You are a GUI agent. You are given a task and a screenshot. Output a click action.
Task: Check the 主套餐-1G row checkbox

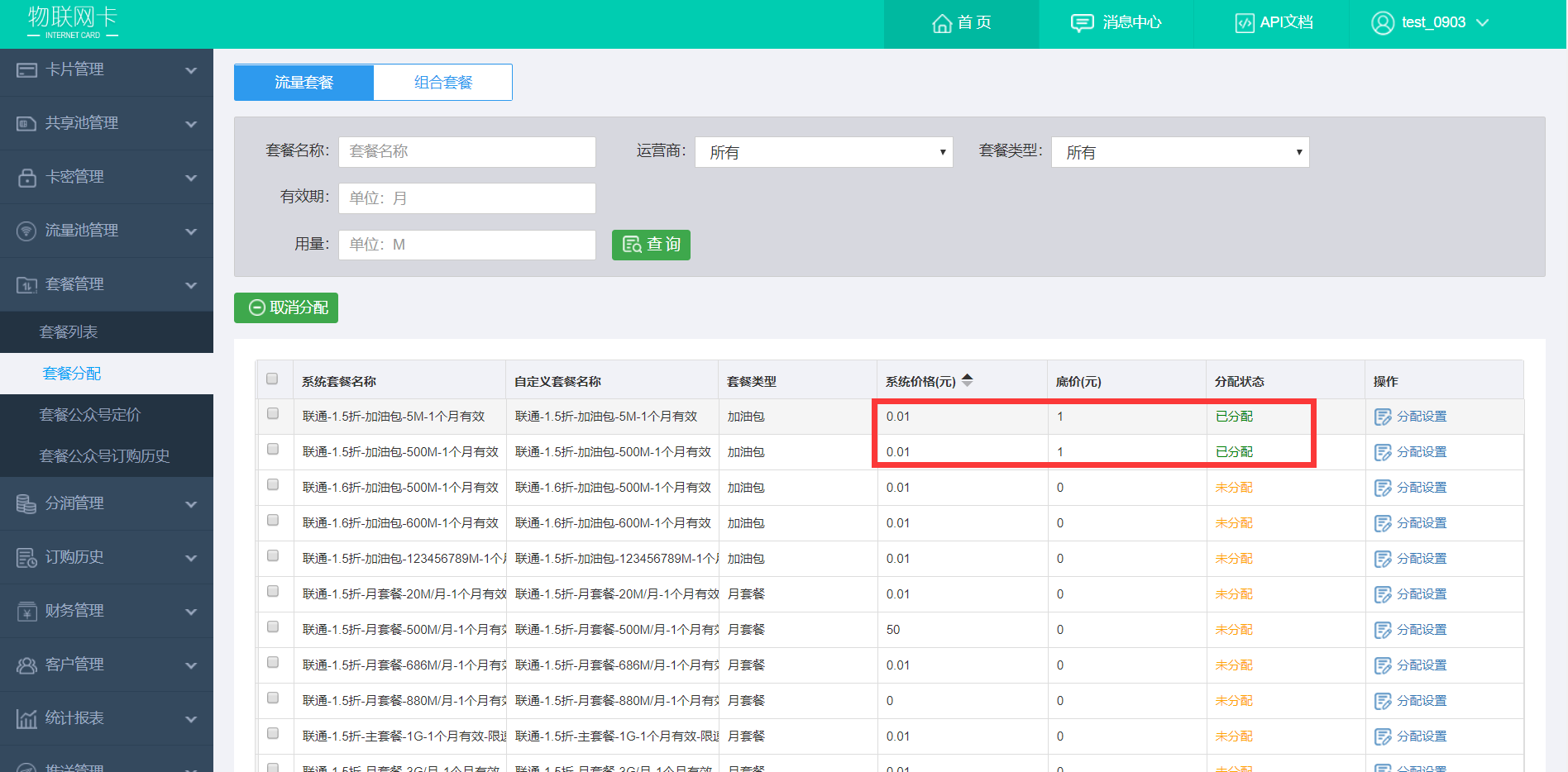click(x=273, y=733)
